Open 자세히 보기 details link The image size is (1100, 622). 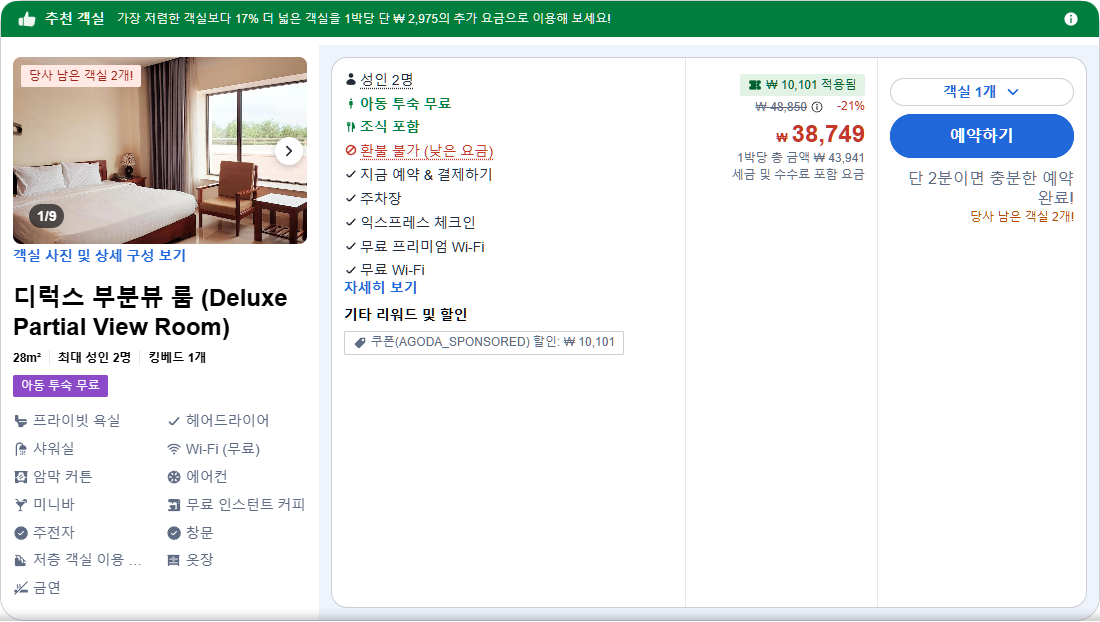tap(380, 288)
